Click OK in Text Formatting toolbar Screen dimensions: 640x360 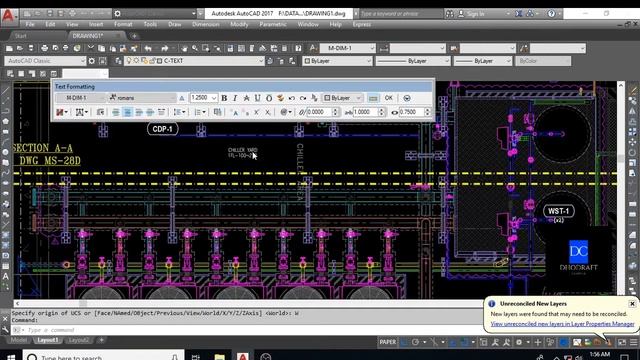[x=389, y=98]
